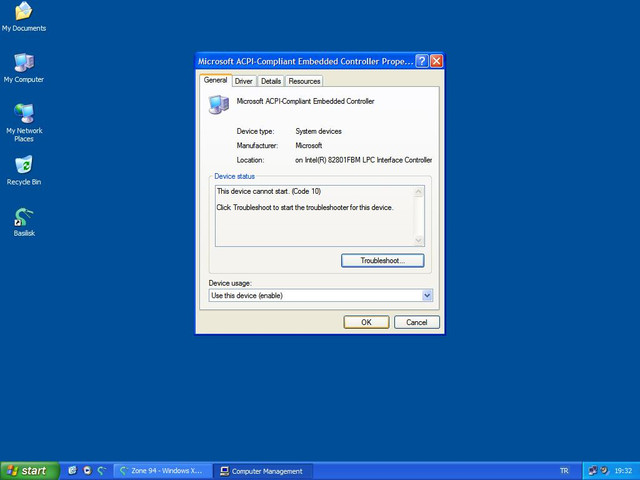
Task: Select the Basilisk browser shortcut
Action: point(24,222)
